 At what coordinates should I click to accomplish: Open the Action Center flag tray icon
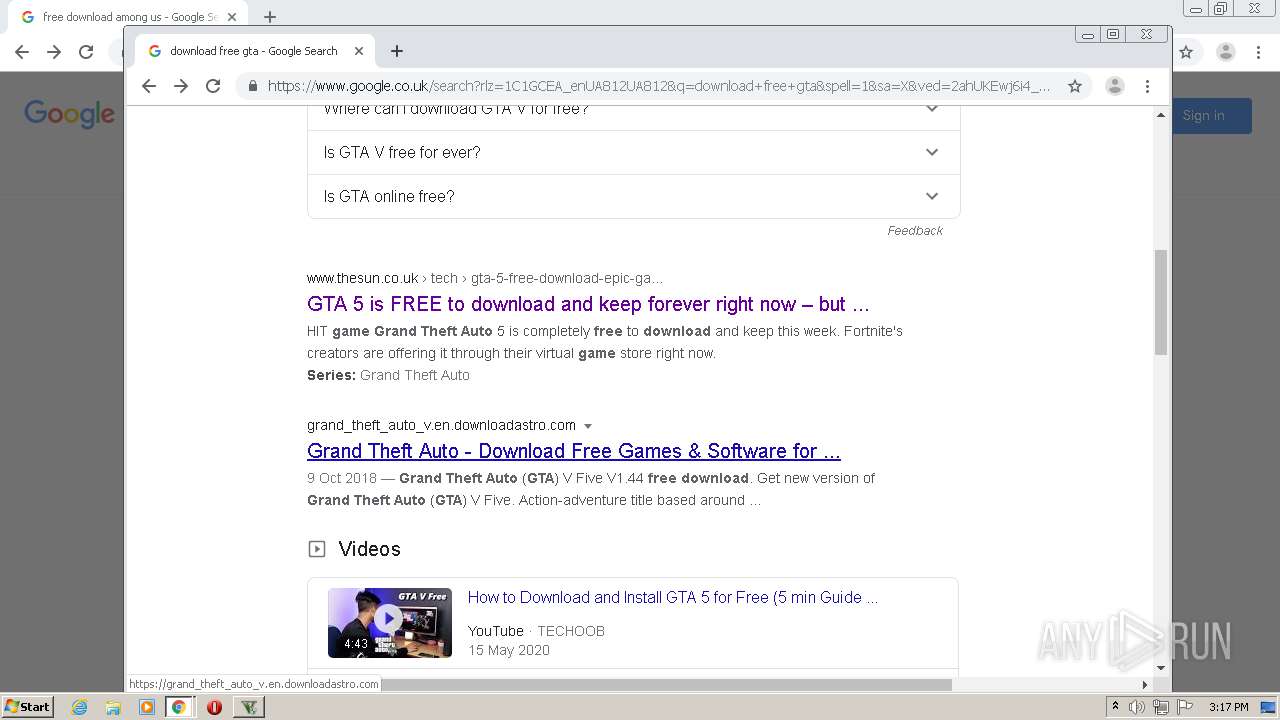(x=1185, y=707)
